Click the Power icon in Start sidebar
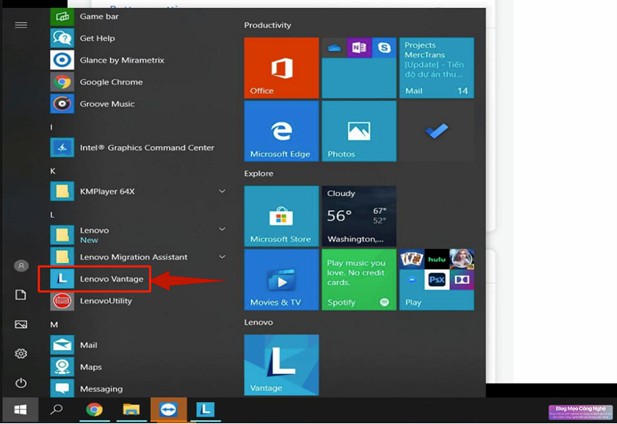This screenshot has width=617, height=424. click(x=21, y=383)
